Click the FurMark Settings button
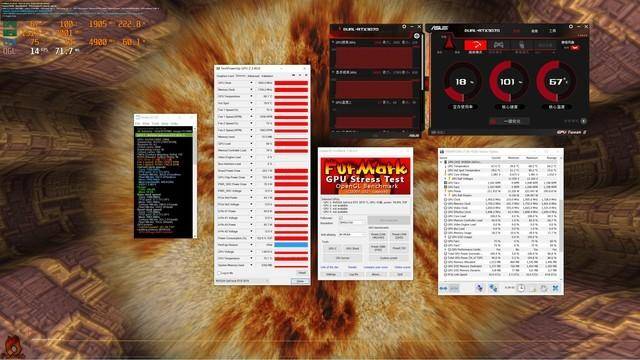The width and height of the screenshot is (640, 360). tap(331, 275)
